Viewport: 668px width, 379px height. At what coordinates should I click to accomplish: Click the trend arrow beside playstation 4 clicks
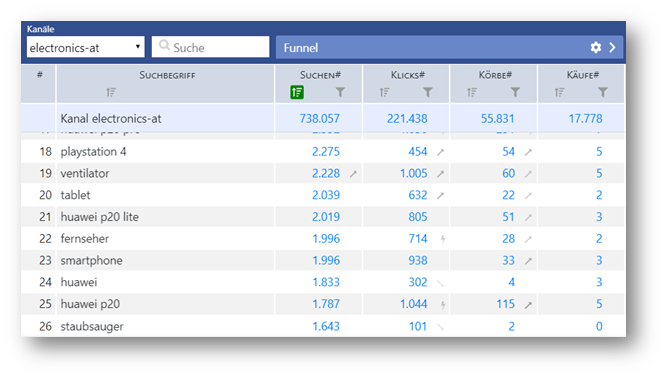(441, 152)
